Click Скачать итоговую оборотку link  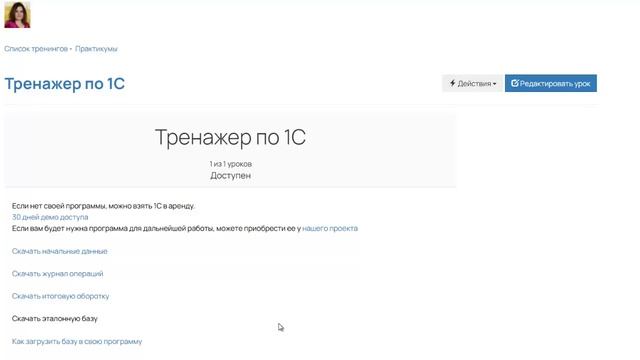point(60,296)
